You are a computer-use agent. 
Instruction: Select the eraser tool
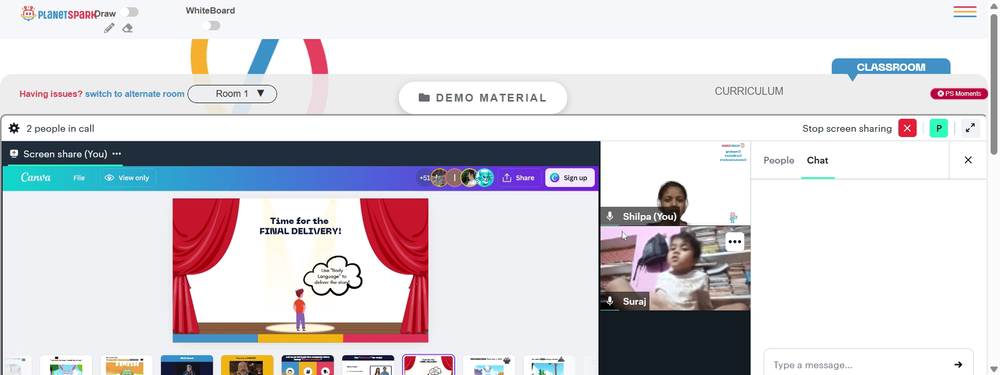pos(128,28)
